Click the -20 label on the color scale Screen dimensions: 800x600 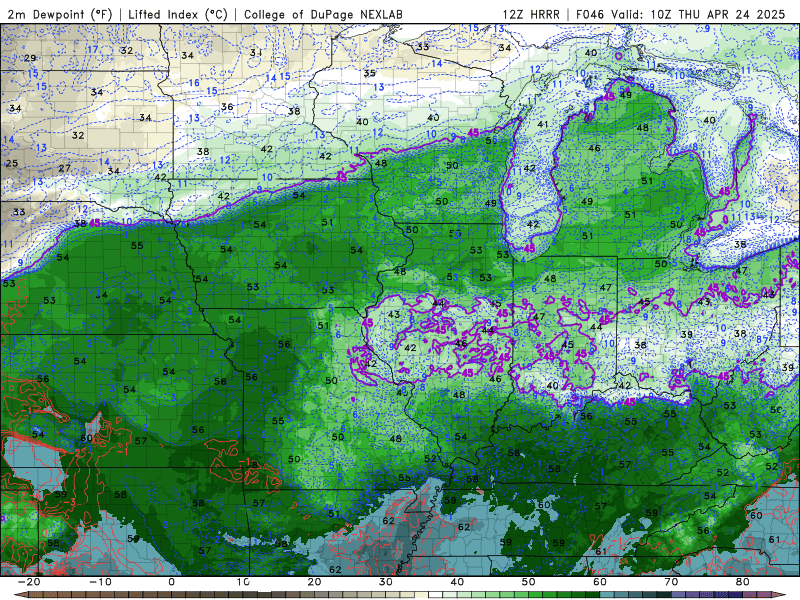tap(29, 582)
